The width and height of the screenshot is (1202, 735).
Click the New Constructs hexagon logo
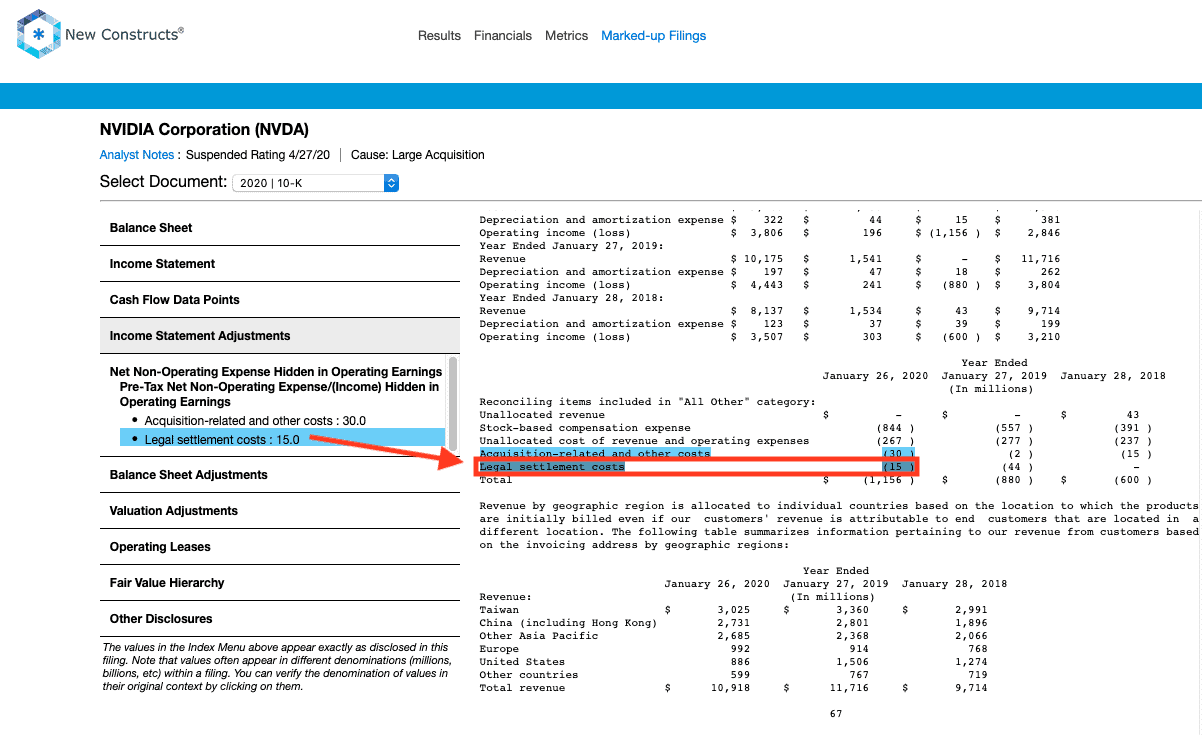(x=38, y=35)
